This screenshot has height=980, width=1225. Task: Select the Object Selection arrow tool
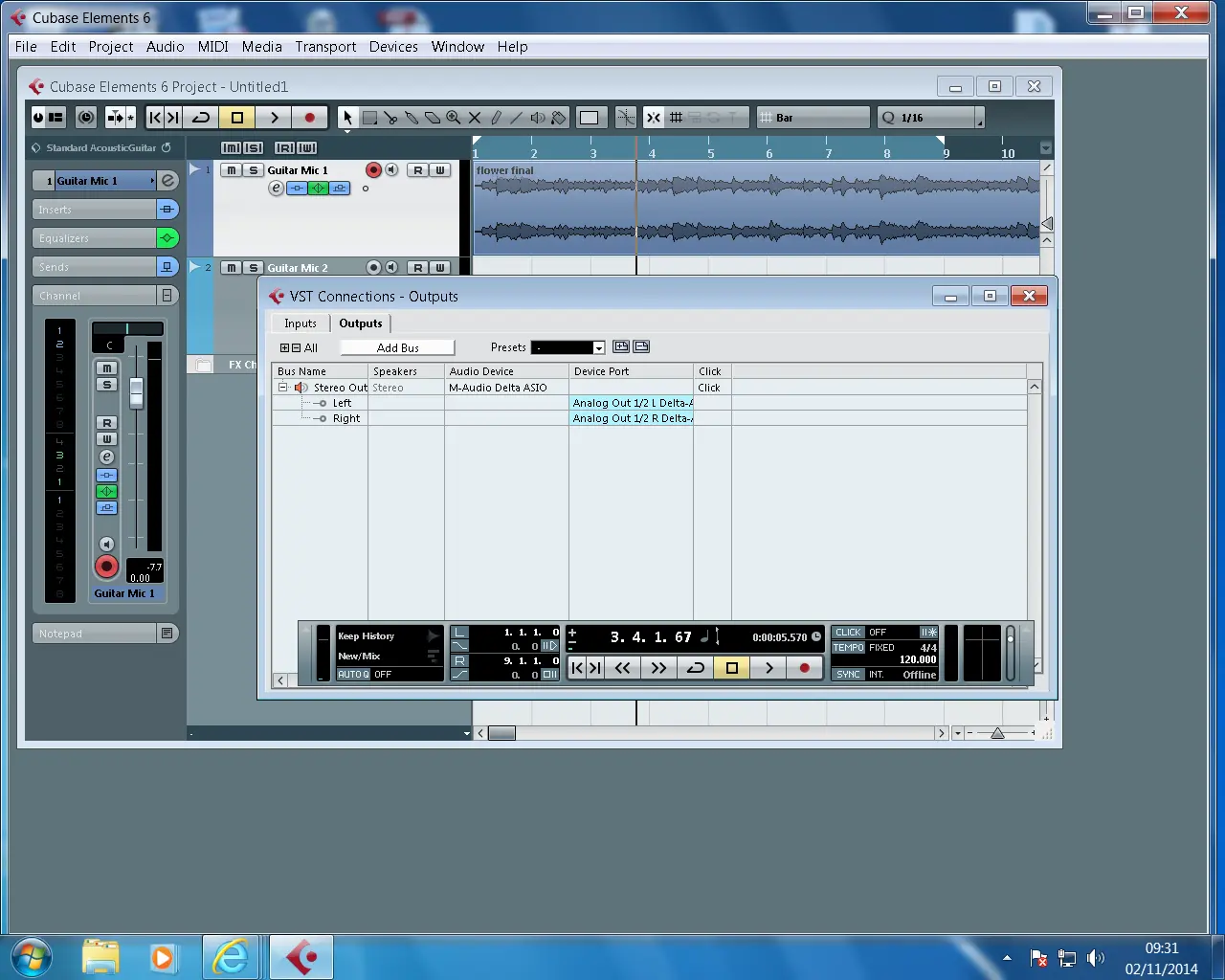pos(347,118)
